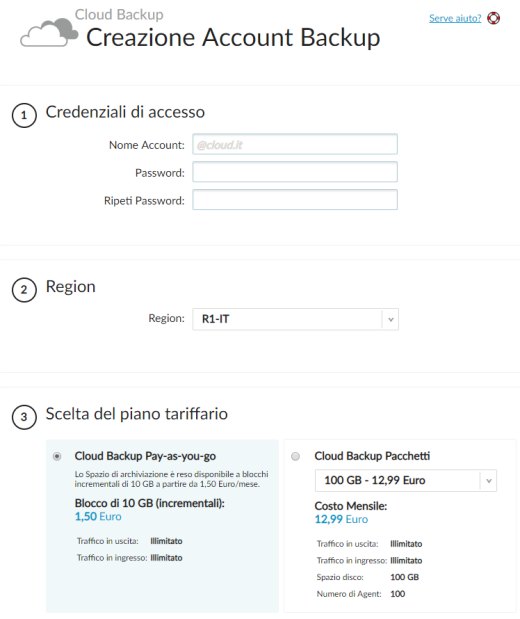
Task: Open the Region R1-IT dropdown
Action: (x=295, y=319)
